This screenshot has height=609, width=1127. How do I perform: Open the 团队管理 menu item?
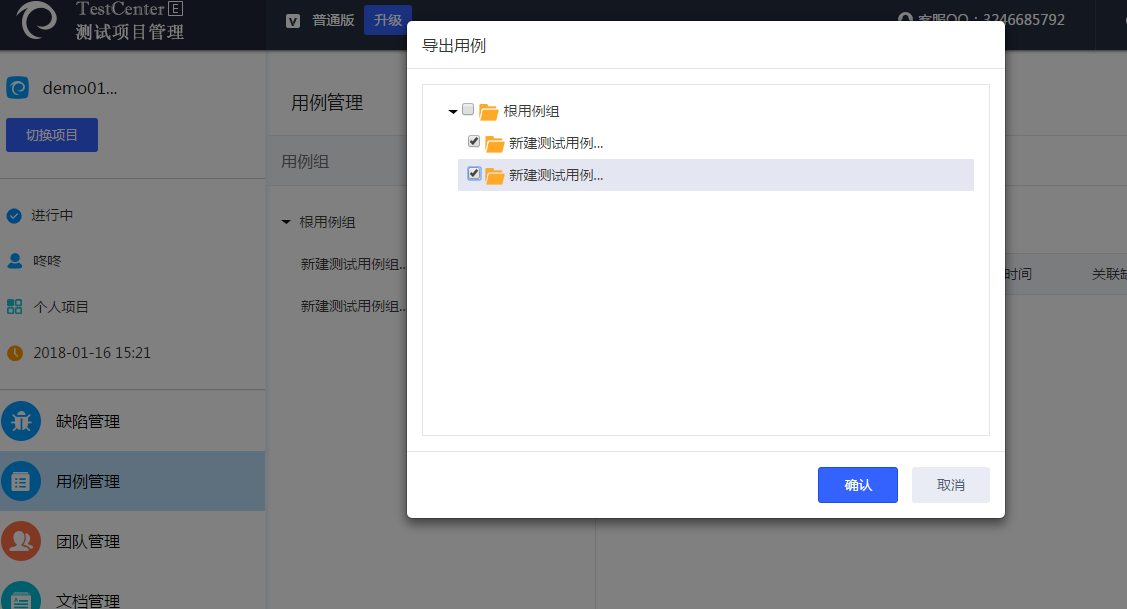point(88,542)
